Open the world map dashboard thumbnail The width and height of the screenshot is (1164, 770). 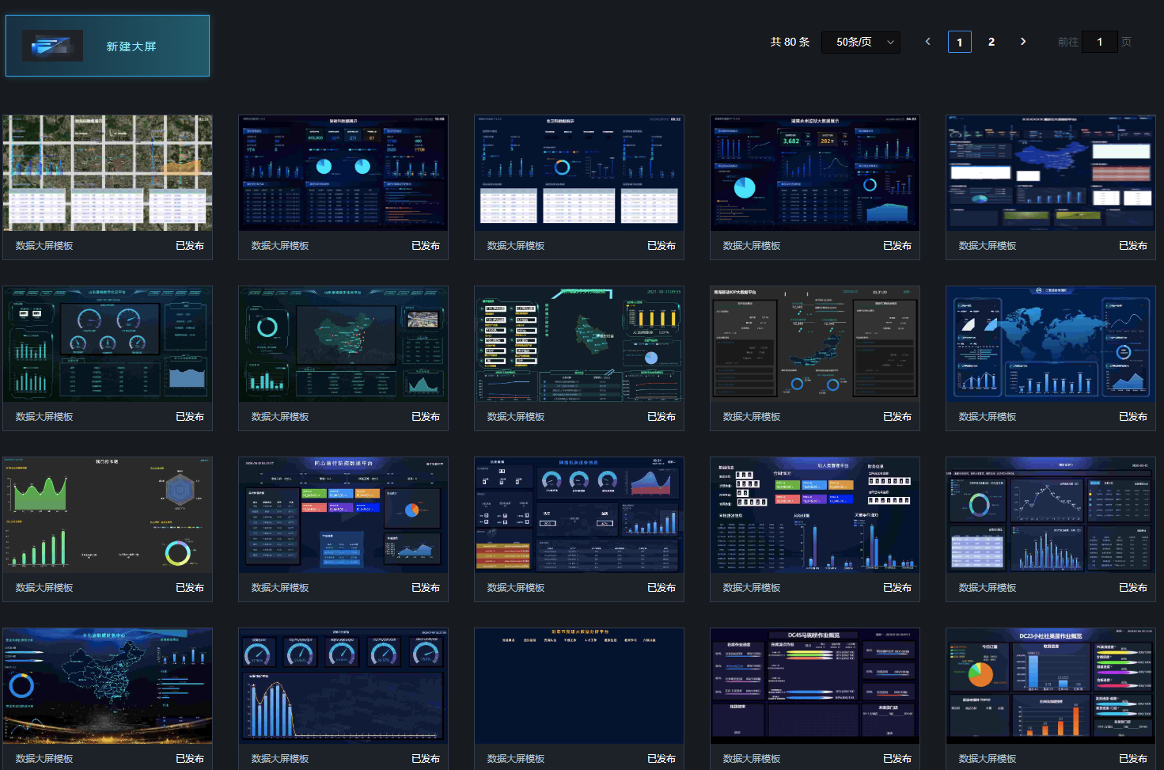1050,344
